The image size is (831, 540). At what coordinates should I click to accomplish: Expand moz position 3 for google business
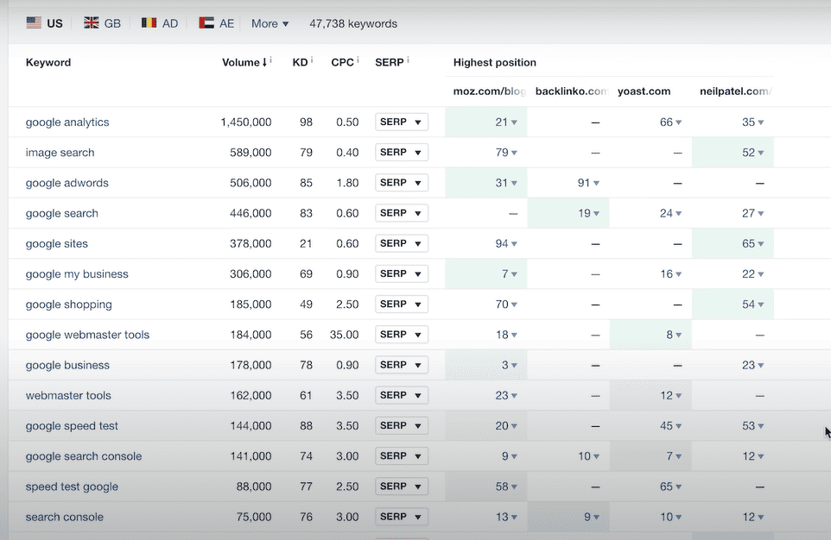(x=509, y=365)
